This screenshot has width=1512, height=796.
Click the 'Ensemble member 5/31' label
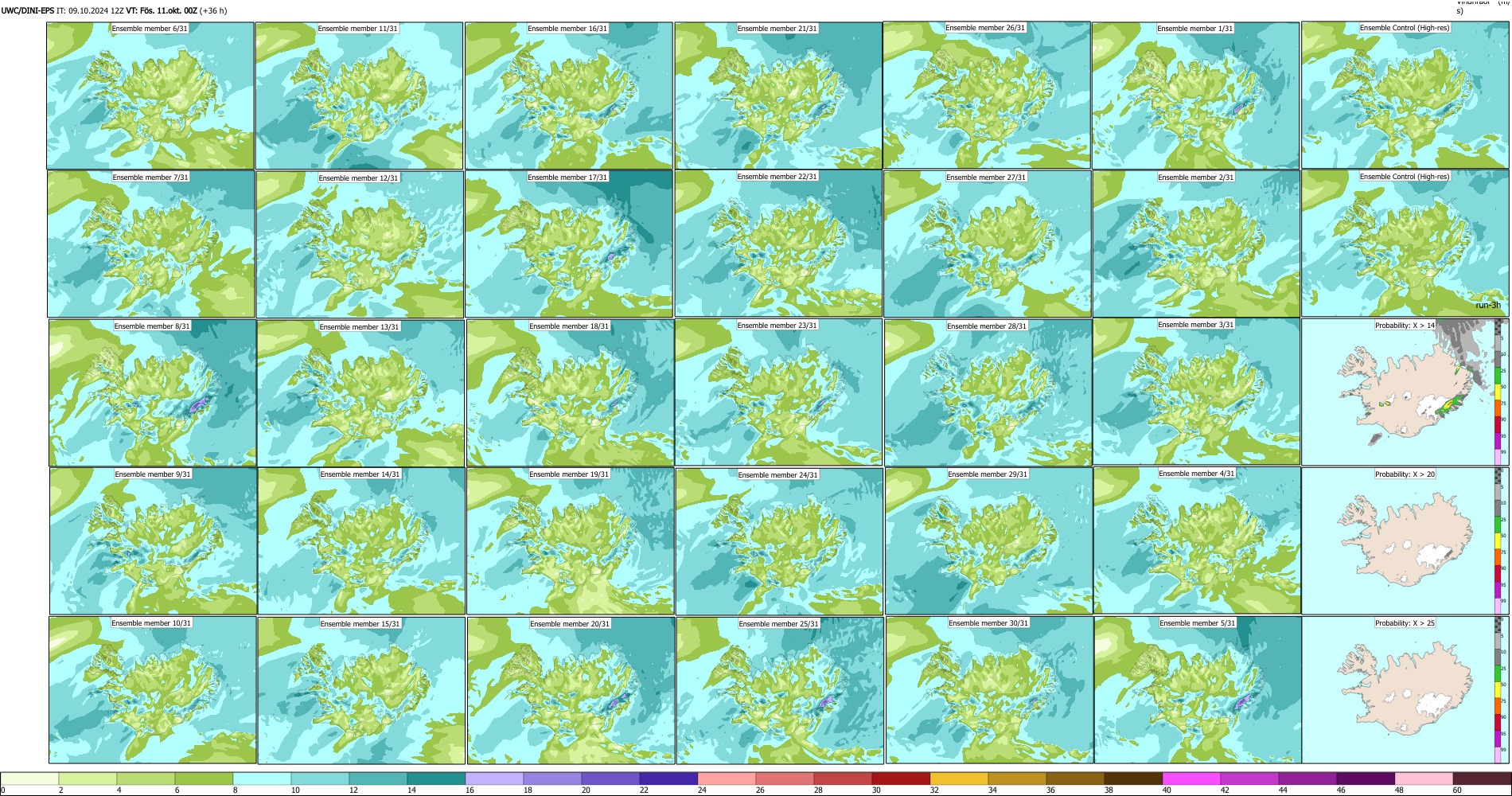(1198, 623)
